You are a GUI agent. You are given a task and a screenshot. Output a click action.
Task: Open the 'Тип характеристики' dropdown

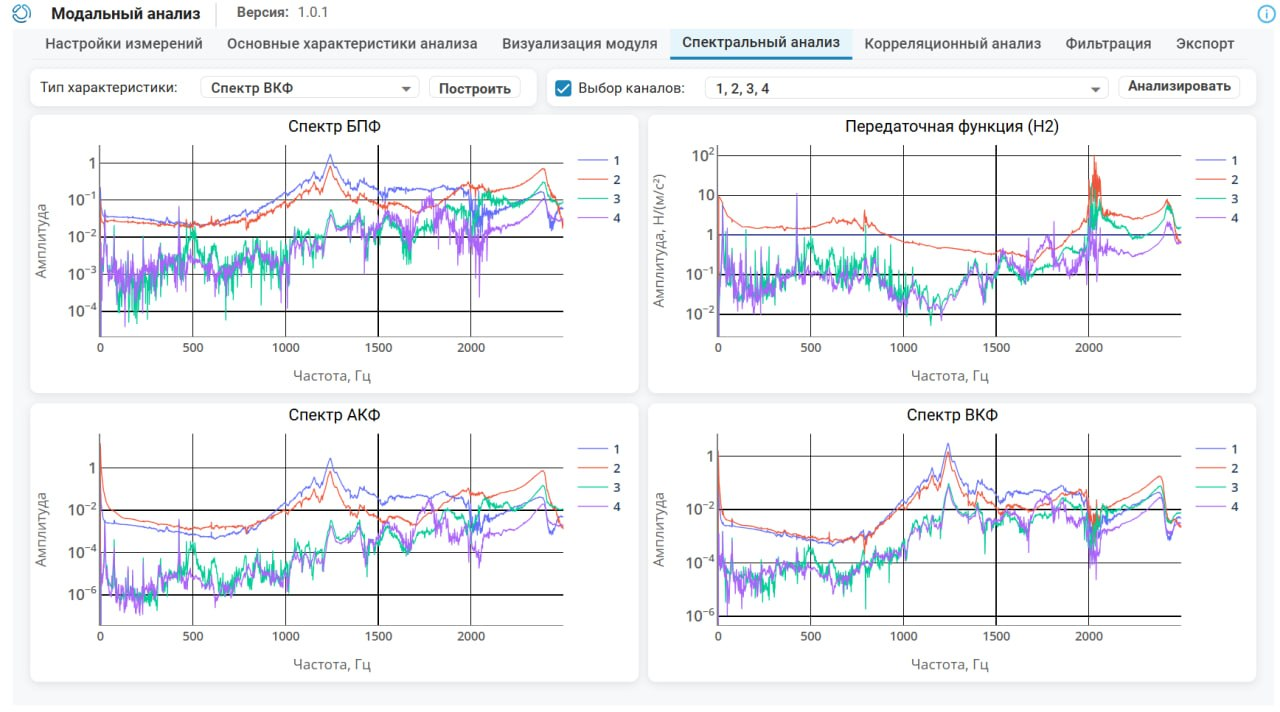point(309,88)
